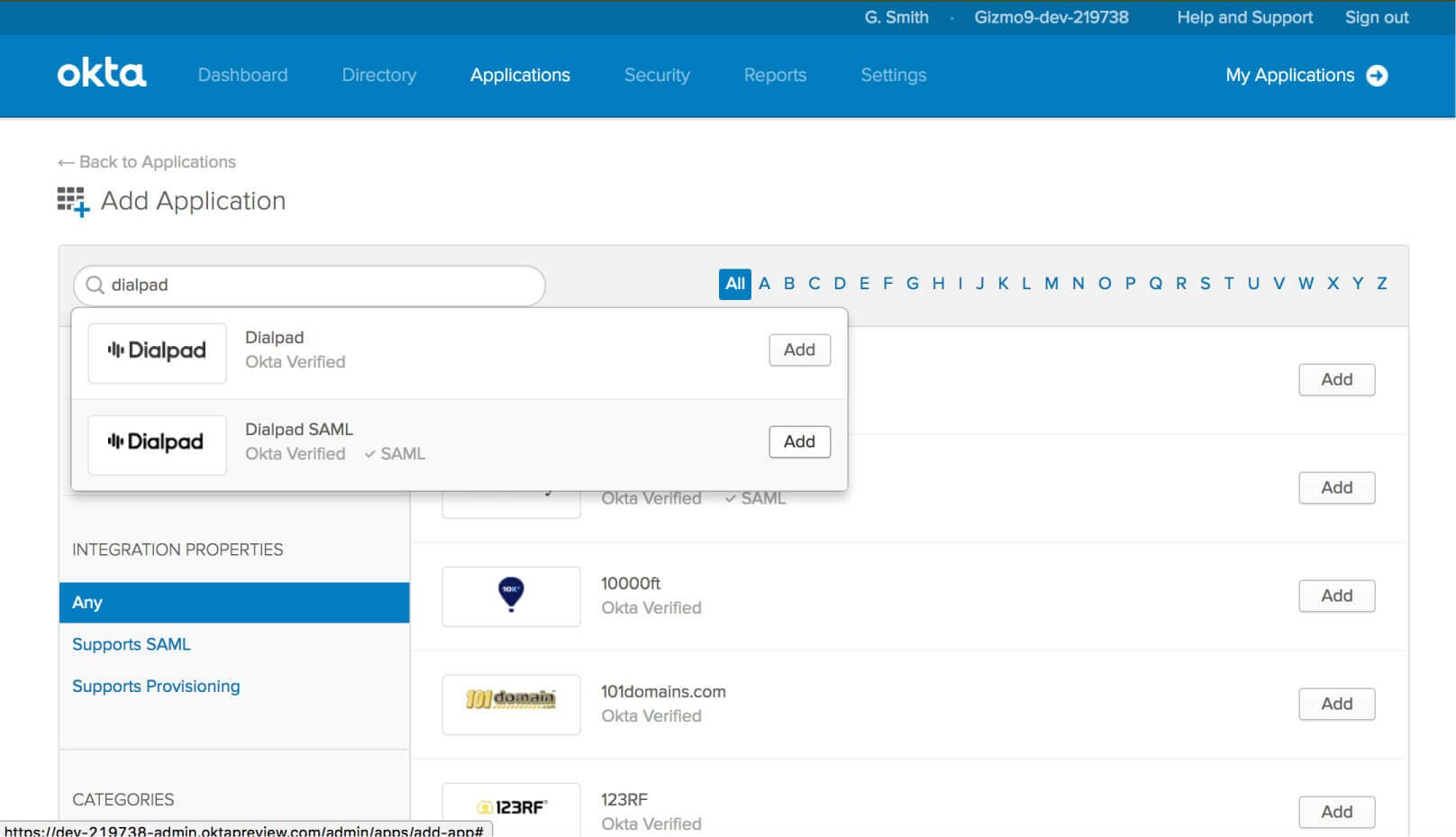Click the Dialpad logo in the first result
The image size is (1456, 837).
pos(156,352)
